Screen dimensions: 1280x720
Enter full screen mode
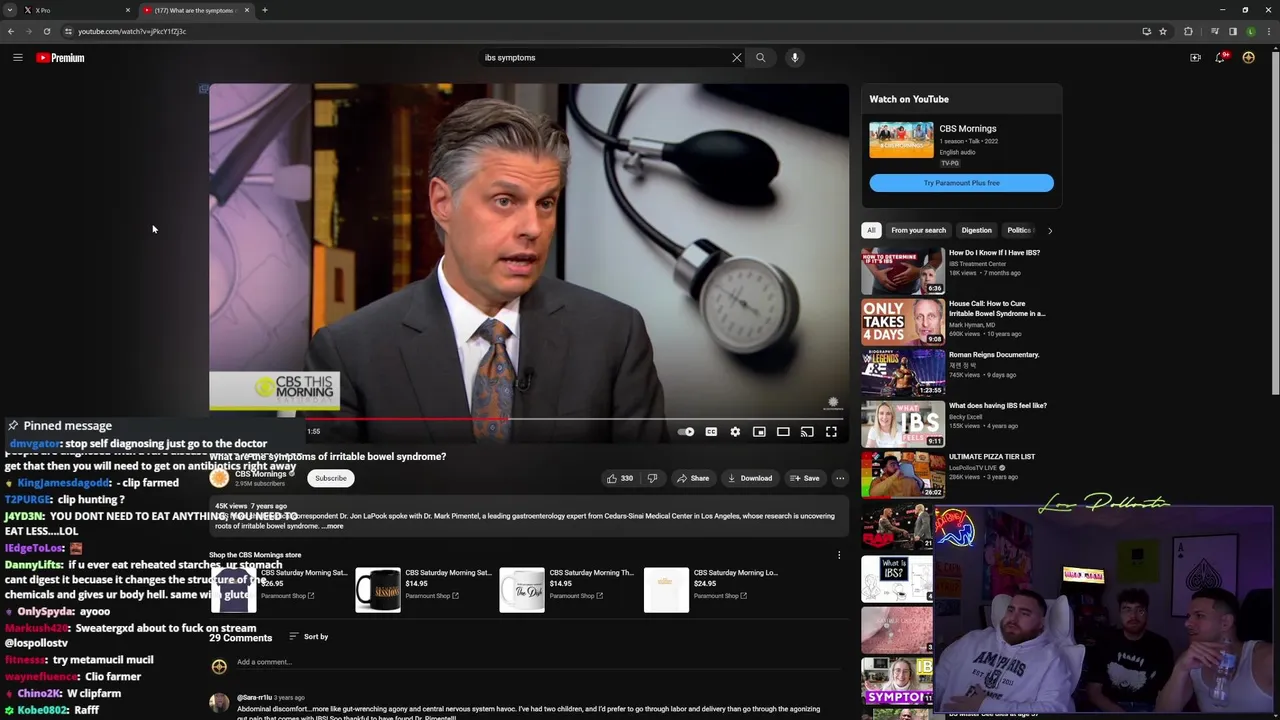pos(831,432)
